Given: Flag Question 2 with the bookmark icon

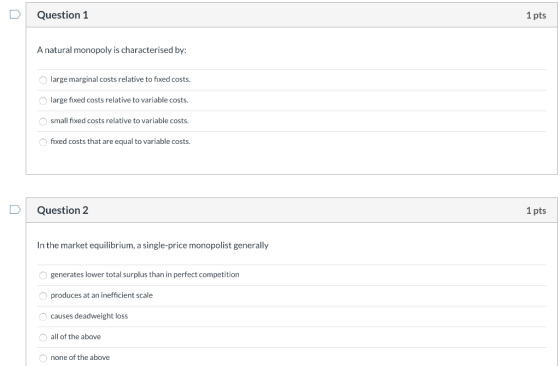Looking at the screenshot, I should coord(15,210).
